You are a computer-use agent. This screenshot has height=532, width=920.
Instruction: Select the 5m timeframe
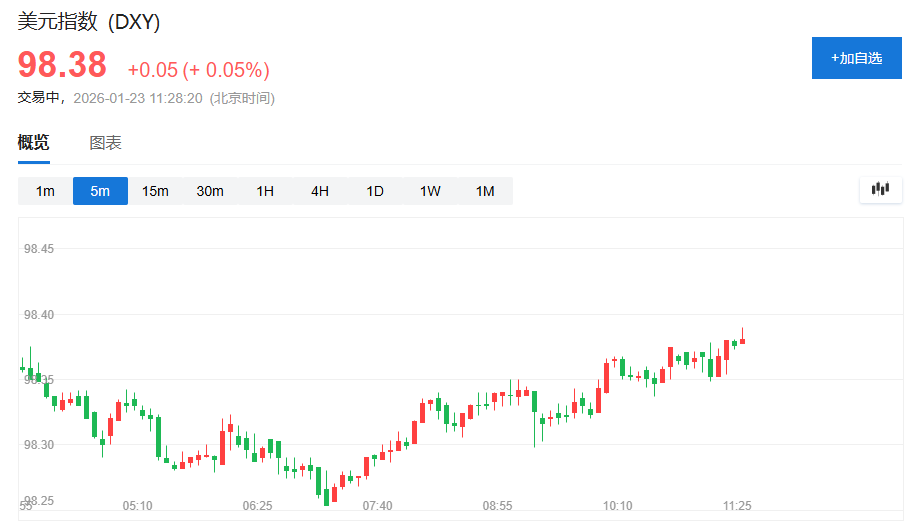100,191
